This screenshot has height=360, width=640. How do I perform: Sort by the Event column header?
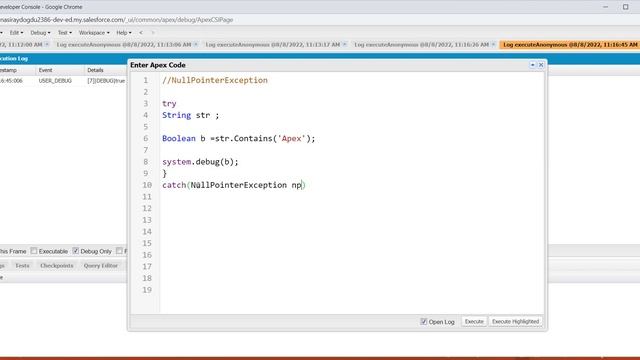click(x=60, y=70)
